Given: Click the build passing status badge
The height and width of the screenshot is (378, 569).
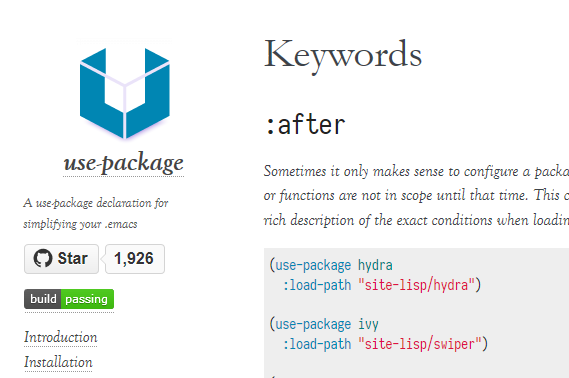Looking at the screenshot, I should [69, 299].
